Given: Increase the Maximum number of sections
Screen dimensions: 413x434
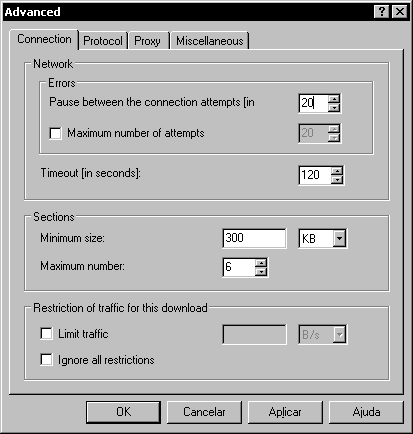Looking at the screenshot, I should [x=261, y=263].
